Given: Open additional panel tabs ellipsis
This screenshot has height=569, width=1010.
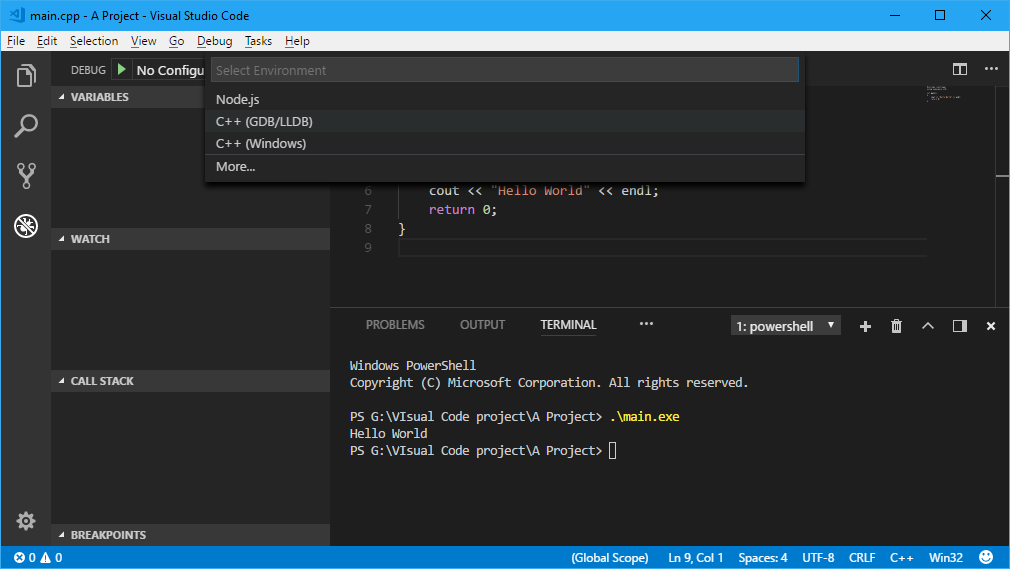Looking at the screenshot, I should 646,324.
